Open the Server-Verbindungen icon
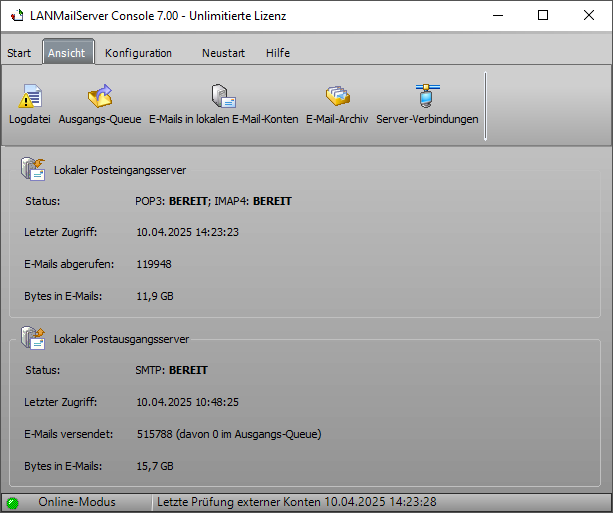 coord(427,96)
